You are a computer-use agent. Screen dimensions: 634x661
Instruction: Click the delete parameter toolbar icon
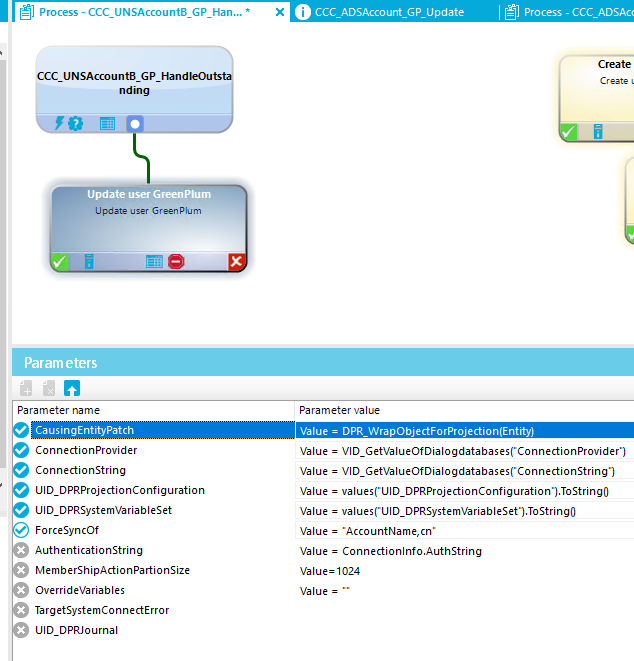(49, 388)
